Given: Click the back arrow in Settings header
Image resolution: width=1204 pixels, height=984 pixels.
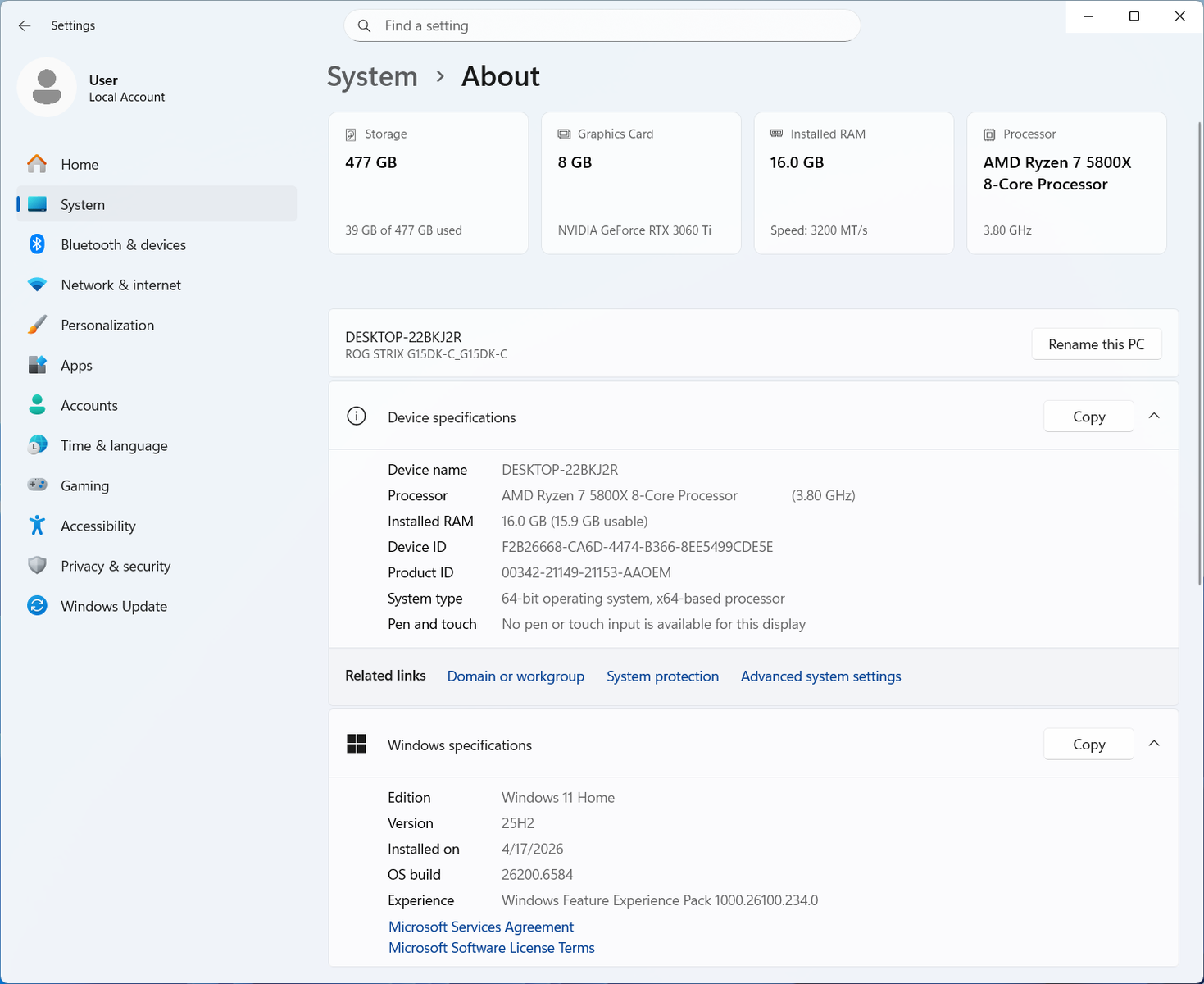Looking at the screenshot, I should click(x=25, y=25).
